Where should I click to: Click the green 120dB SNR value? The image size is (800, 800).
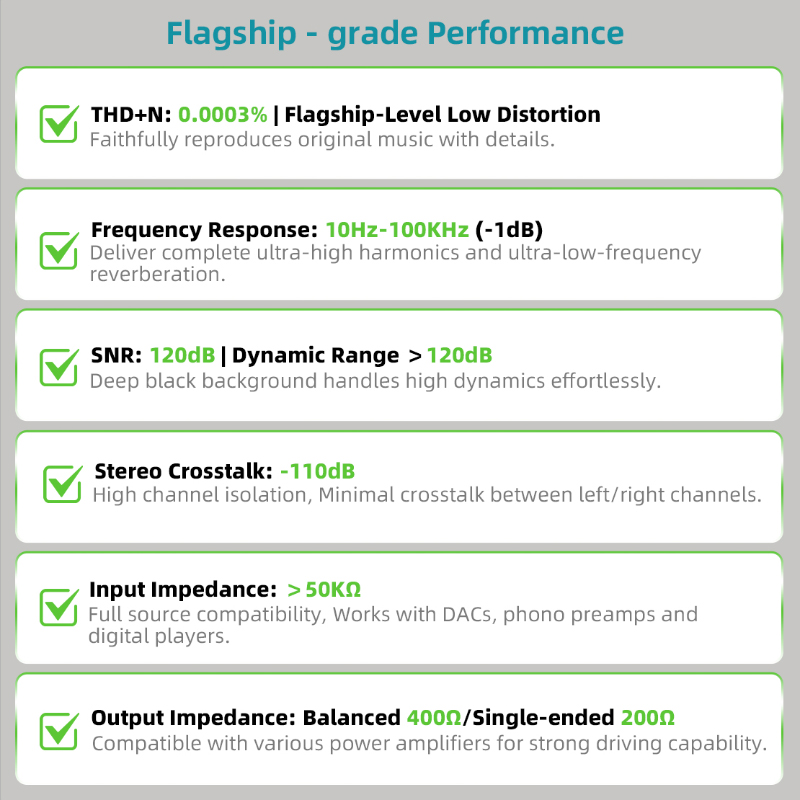[x=182, y=356]
